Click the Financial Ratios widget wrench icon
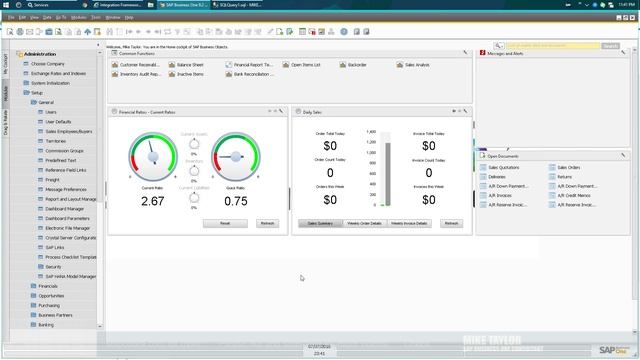The width and height of the screenshot is (640, 360). coord(281,111)
